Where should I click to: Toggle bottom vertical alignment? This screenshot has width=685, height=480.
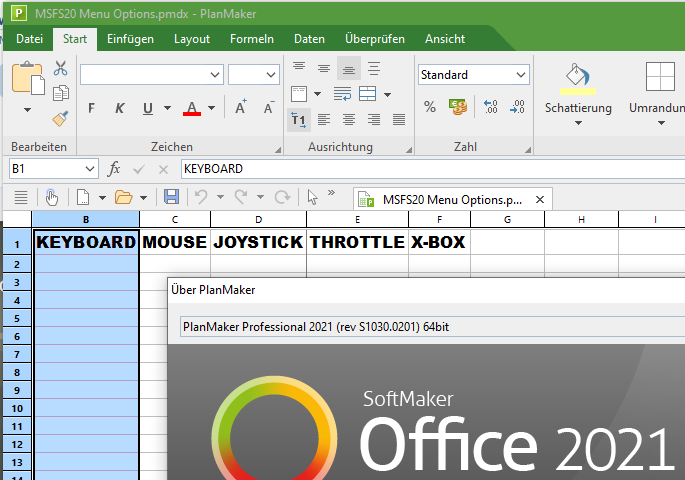(349, 68)
